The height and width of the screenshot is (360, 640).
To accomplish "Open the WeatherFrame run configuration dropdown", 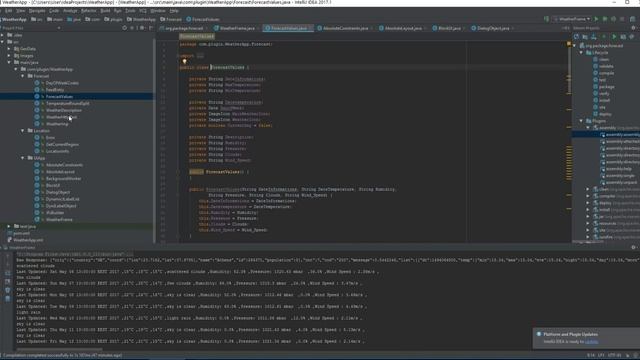I will point(571,19).
